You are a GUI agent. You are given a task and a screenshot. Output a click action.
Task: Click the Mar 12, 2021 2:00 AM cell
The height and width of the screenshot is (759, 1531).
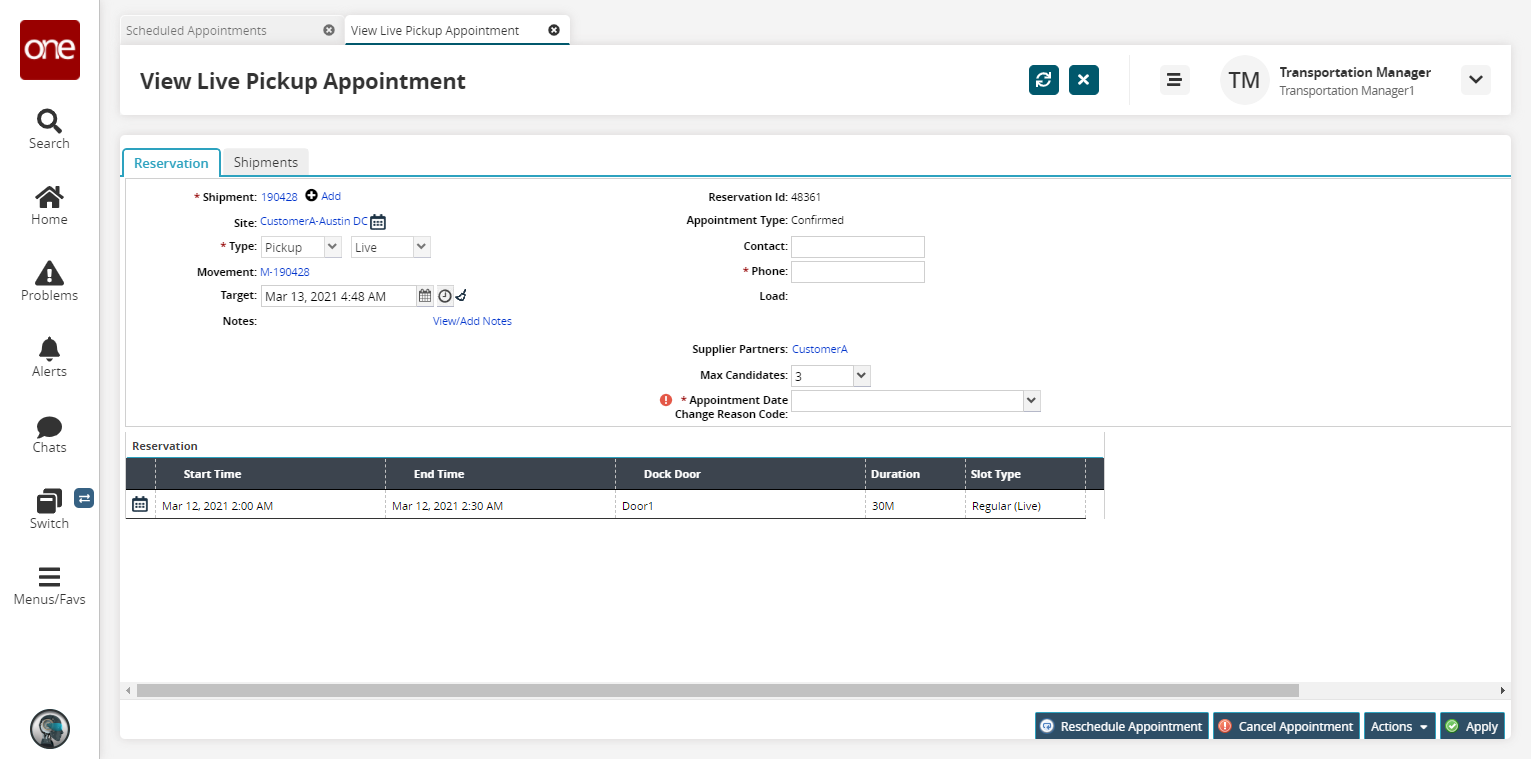point(270,506)
